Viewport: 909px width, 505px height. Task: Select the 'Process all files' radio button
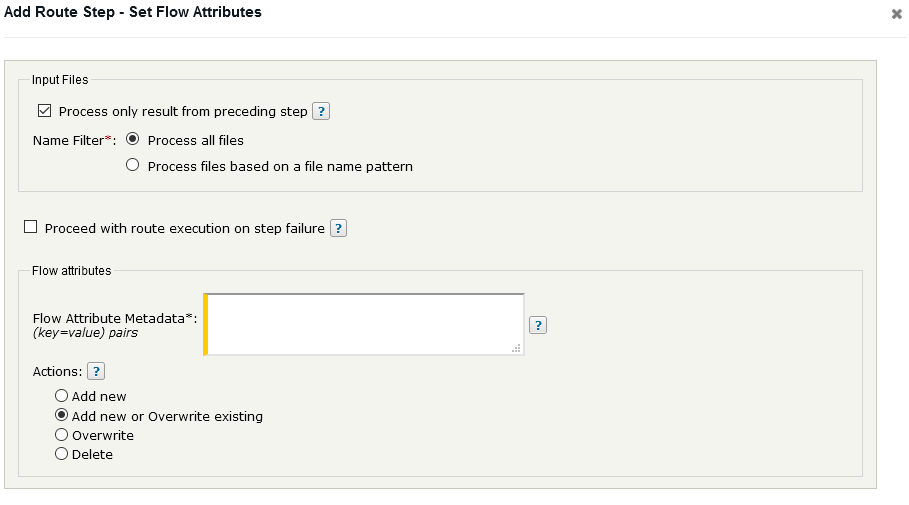coord(133,140)
